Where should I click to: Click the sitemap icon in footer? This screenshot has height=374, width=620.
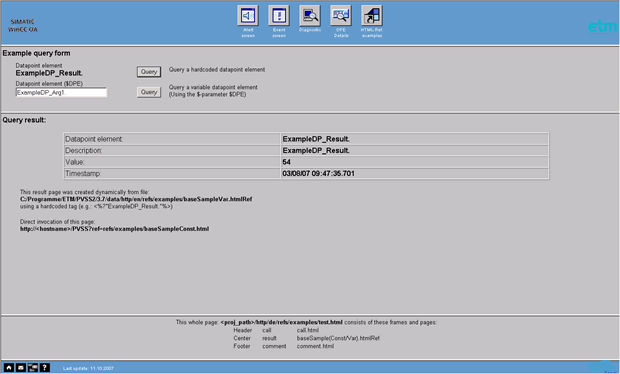tap(33, 368)
